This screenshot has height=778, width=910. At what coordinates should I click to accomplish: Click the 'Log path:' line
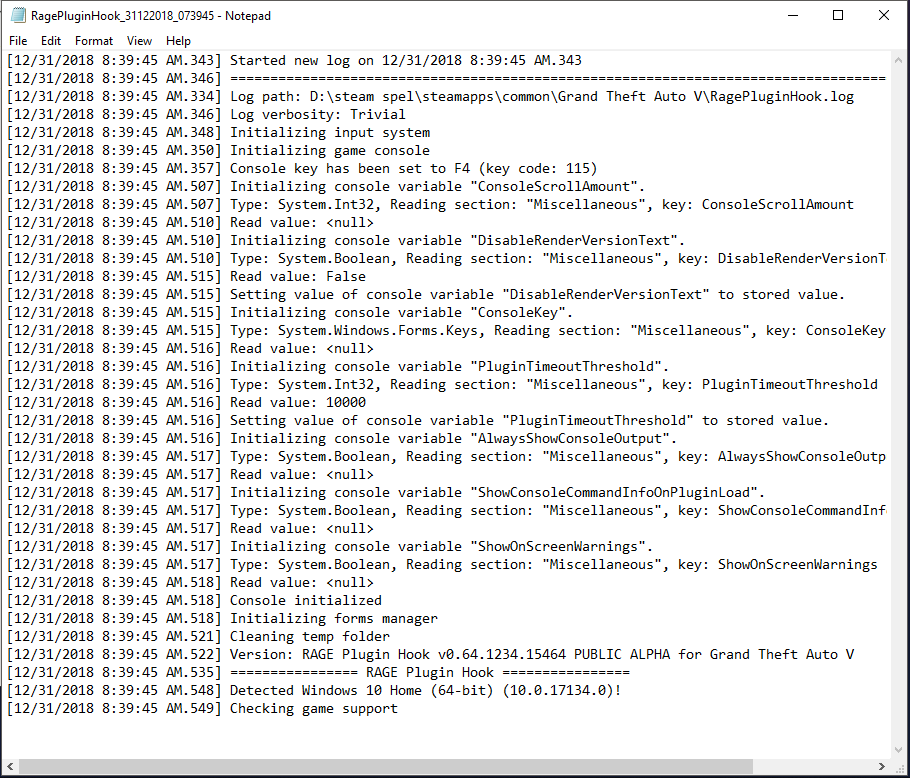point(431,96)
